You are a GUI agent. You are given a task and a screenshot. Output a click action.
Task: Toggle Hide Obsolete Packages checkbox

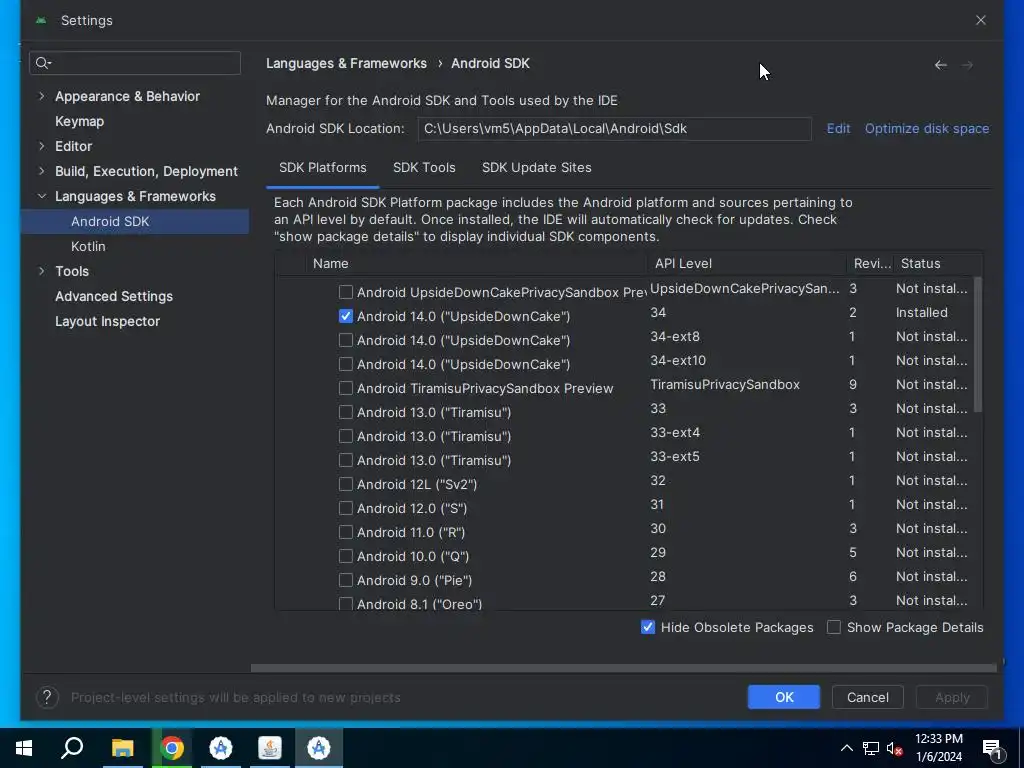[647, 627]
